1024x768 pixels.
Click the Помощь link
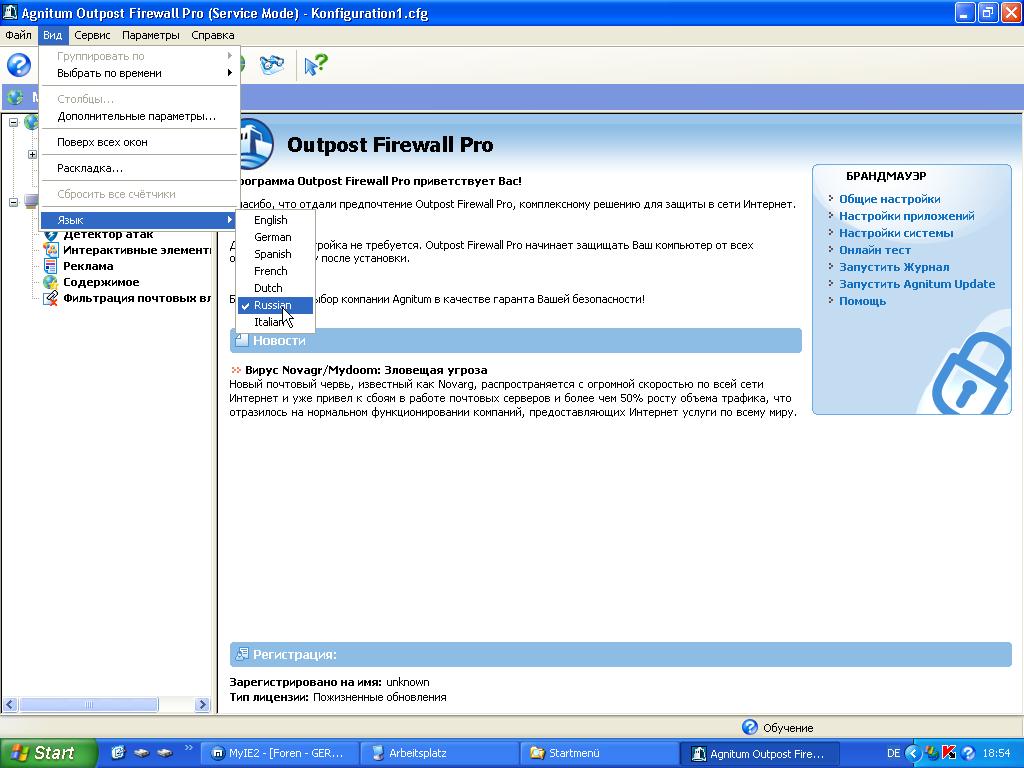(862, 301)
